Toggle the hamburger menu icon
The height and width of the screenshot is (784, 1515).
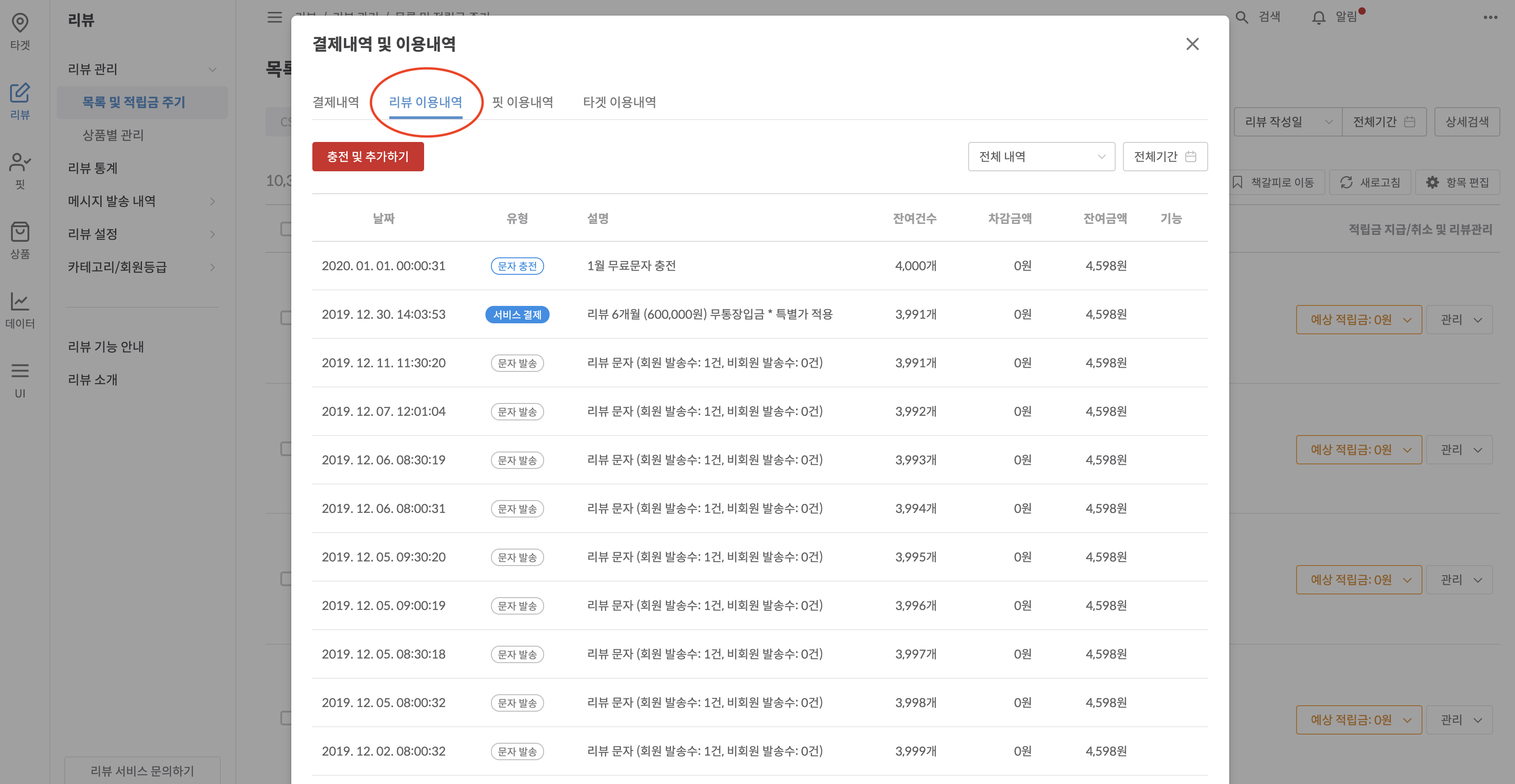click(x=275, y=18)
